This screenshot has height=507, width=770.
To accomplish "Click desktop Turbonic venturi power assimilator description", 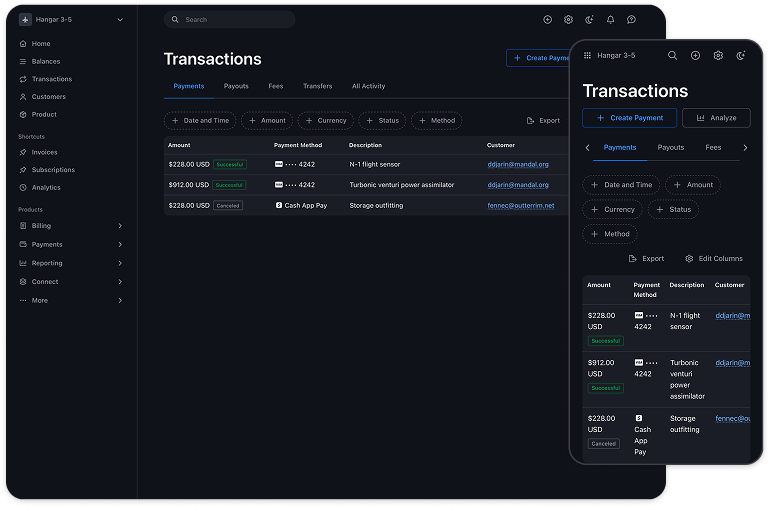I will tap(402, 185).
